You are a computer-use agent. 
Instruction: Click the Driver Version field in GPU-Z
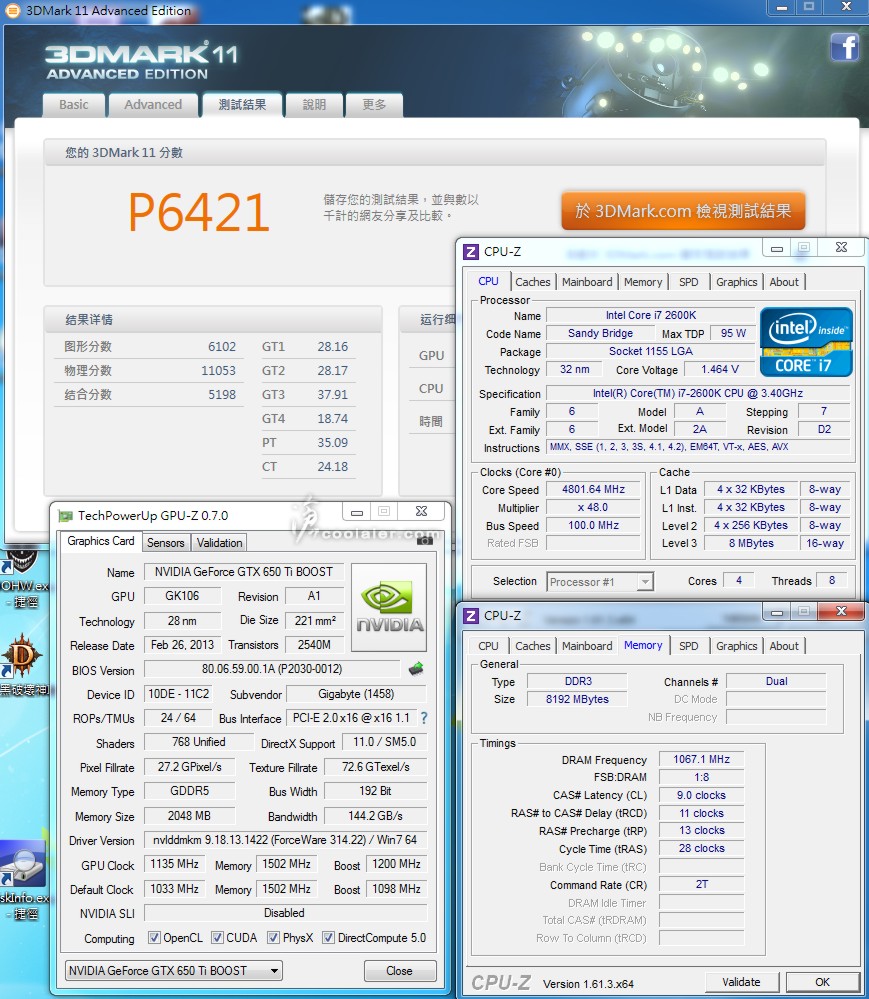pos(285,840)
